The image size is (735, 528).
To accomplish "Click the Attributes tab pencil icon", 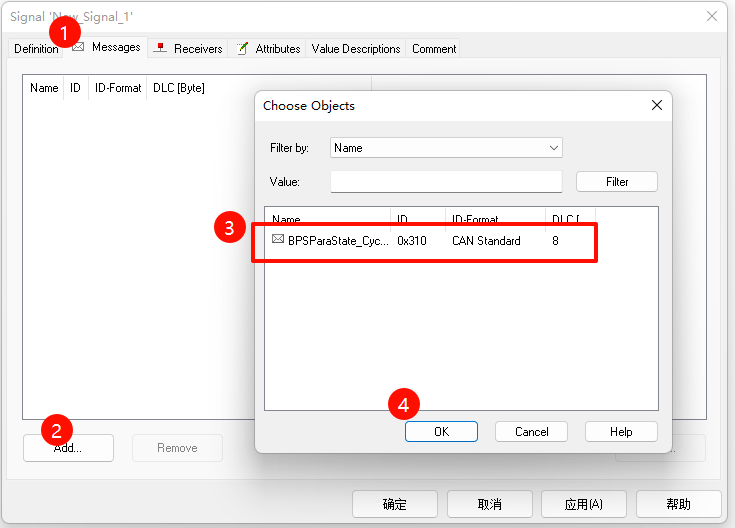I will click(242, 48).
